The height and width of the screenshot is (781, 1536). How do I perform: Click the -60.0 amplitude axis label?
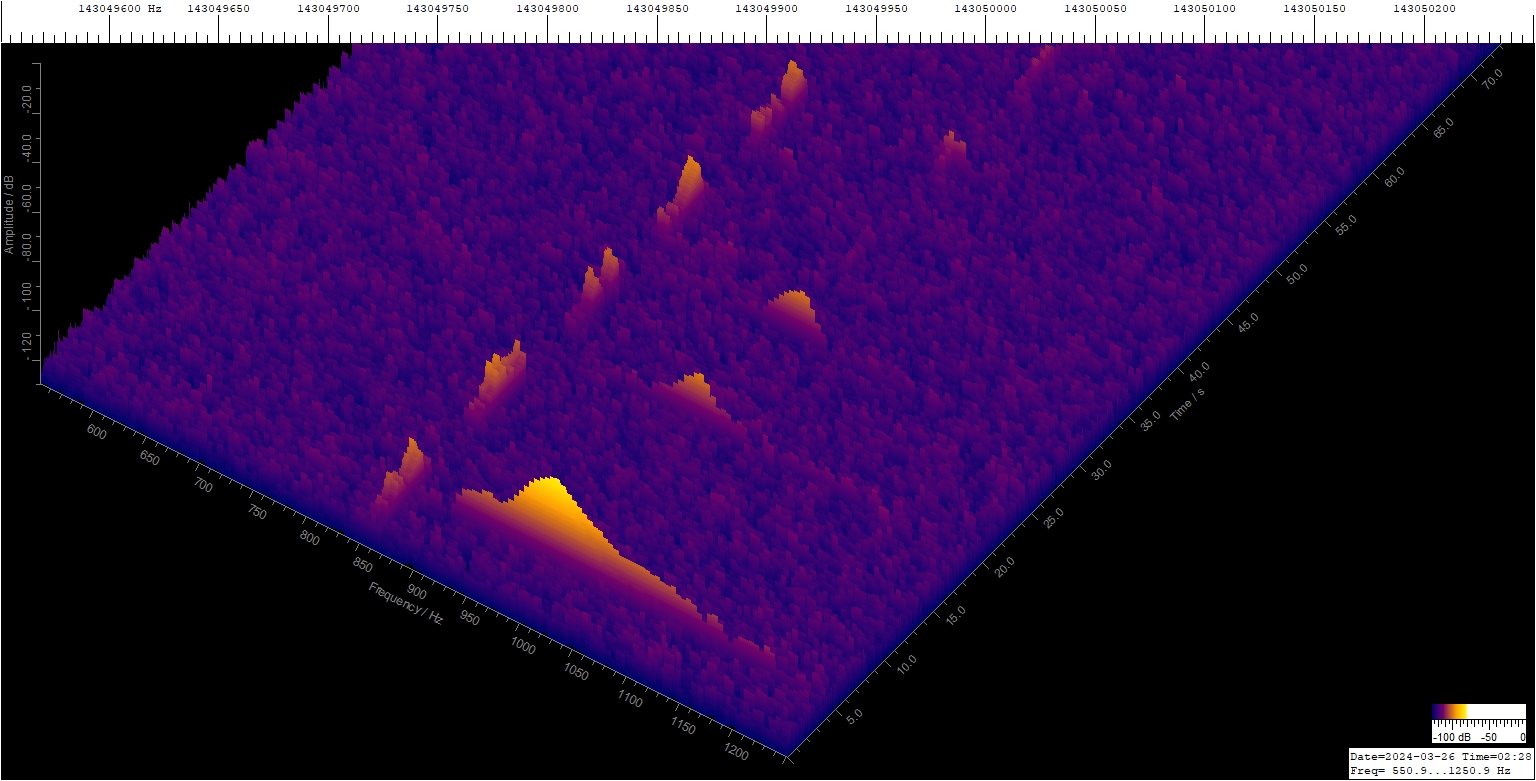[x=27, y=197]
